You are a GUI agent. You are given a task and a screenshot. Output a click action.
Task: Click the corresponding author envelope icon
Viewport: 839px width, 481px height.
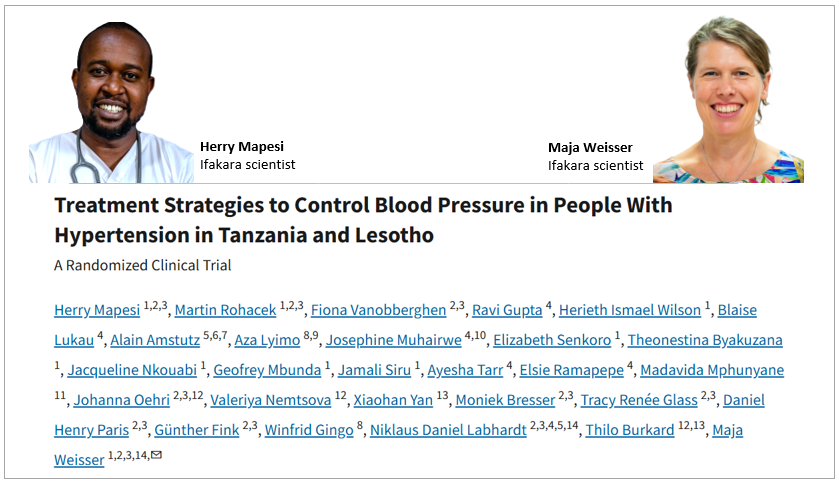156,457
